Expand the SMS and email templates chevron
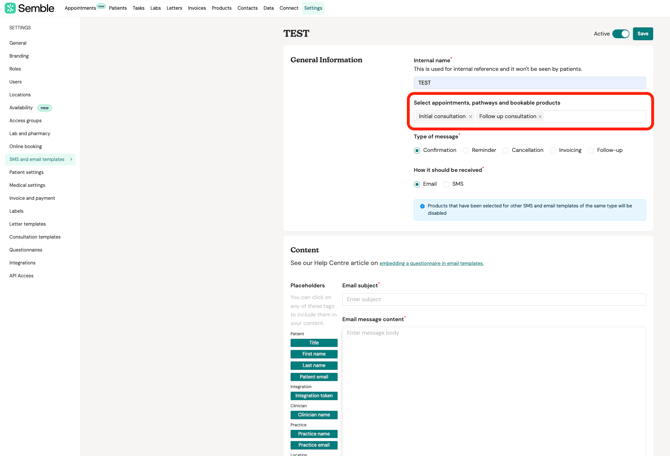This screenshot has height=456, width=670. pos(71,159)
